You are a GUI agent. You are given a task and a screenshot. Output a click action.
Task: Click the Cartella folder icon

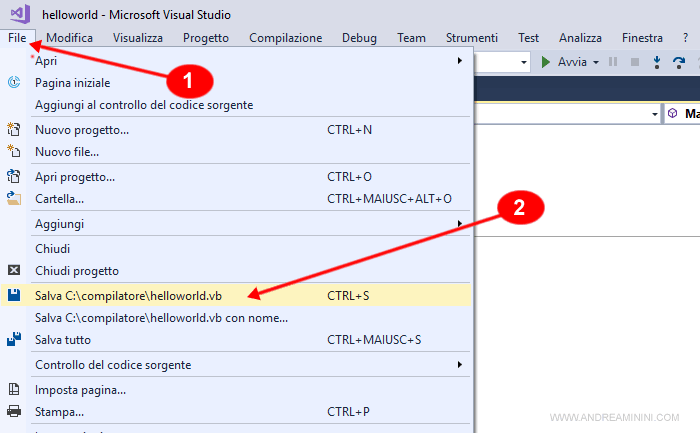point(14,198)
